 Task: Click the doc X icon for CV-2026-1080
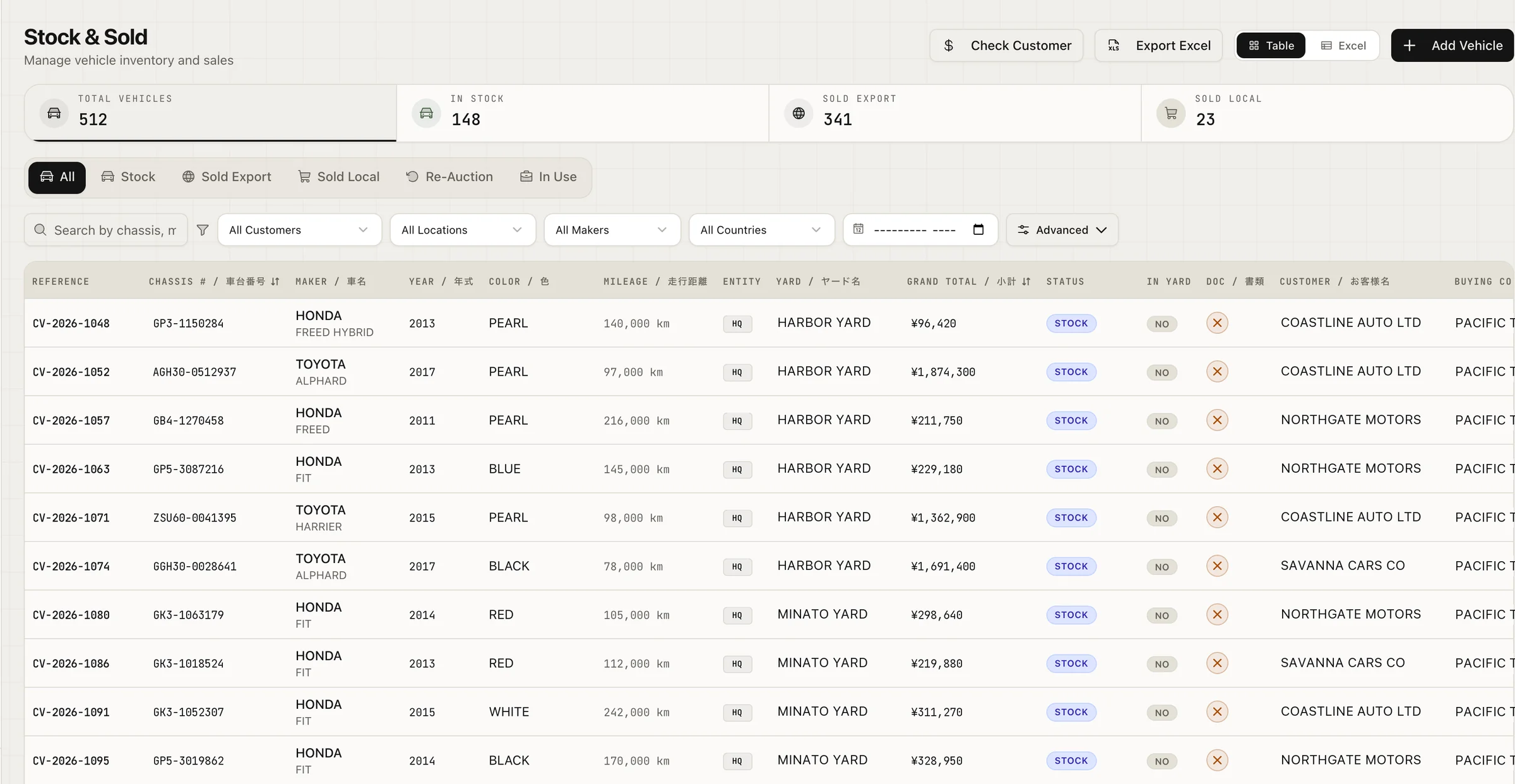click(1217, 615)
